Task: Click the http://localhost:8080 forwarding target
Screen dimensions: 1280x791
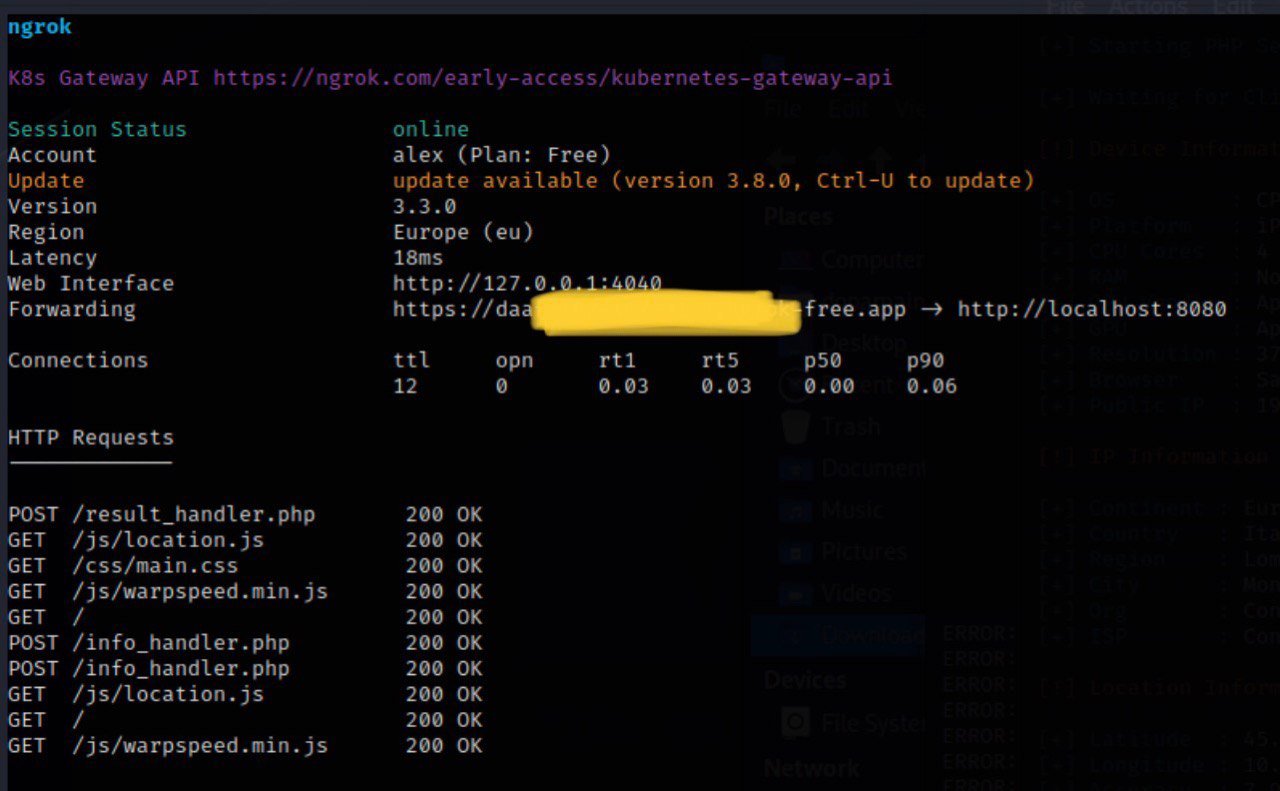Action: [1092, 309]
